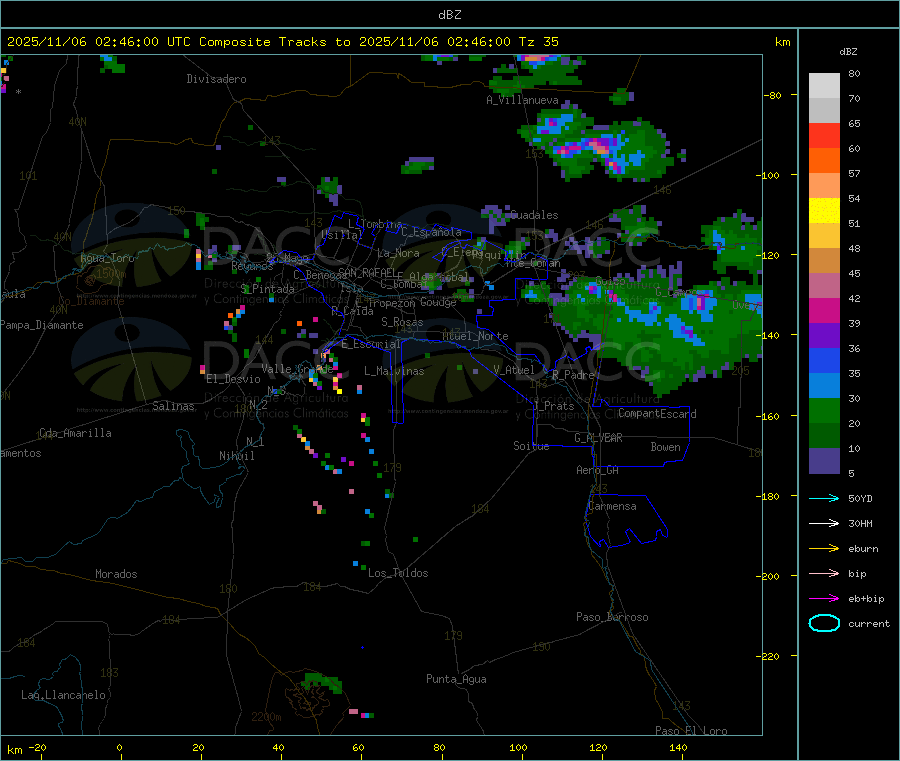This screenshot has width=900, height=761.
Task: Click the Carmensa place label
Action: pyautogui.click(x=612, y=506)
